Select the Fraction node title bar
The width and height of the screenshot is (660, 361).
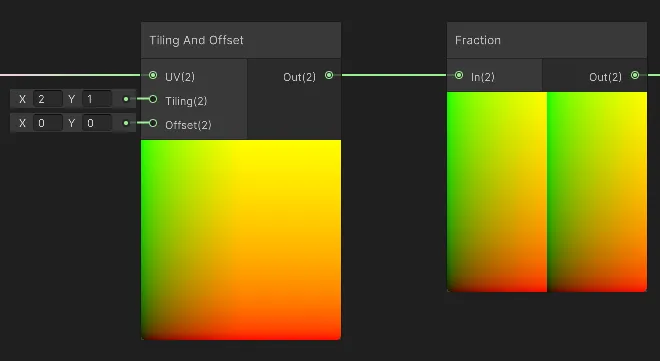tap(547, 40)
